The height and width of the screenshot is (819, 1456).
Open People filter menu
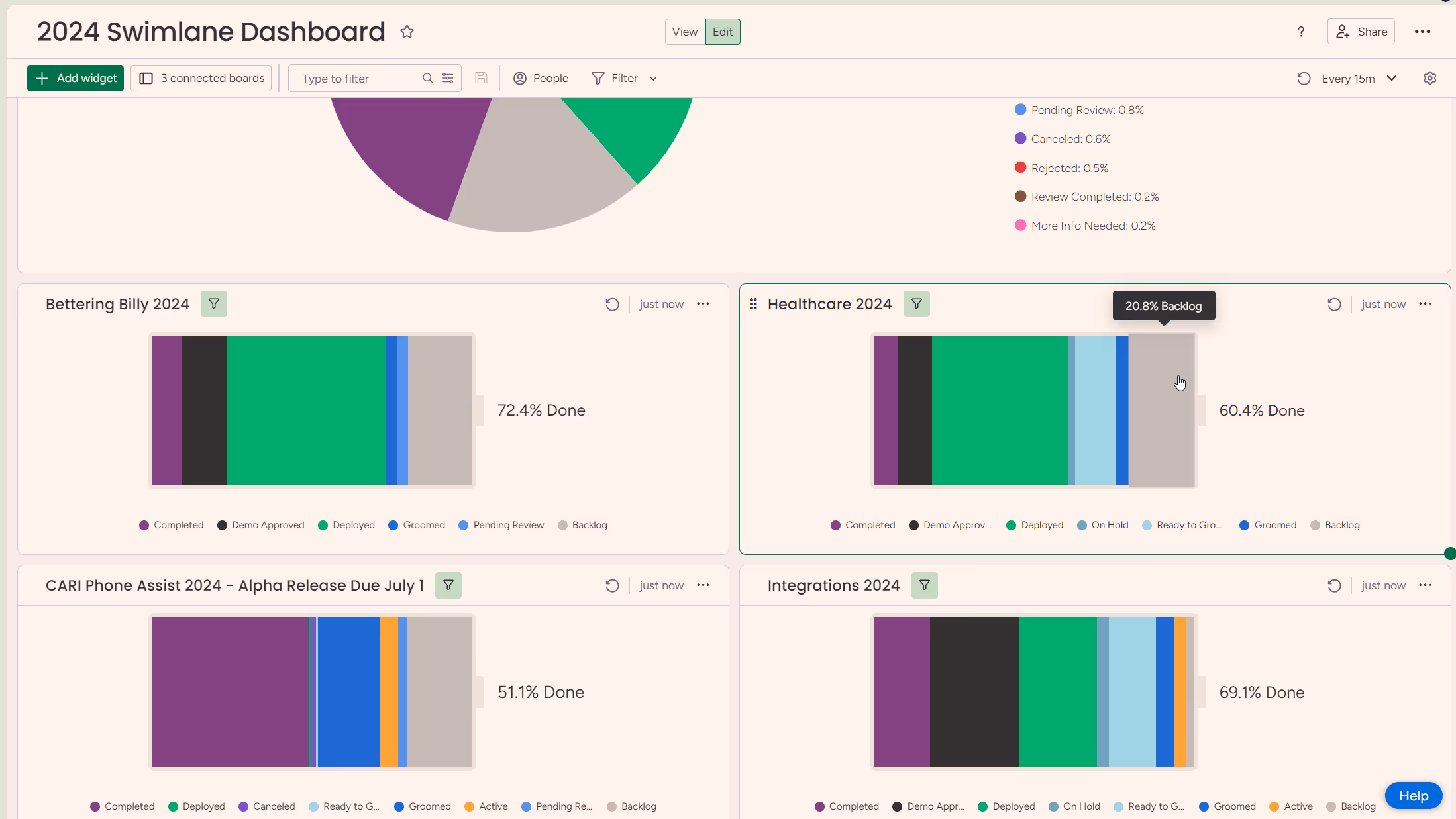pos(541,78)
